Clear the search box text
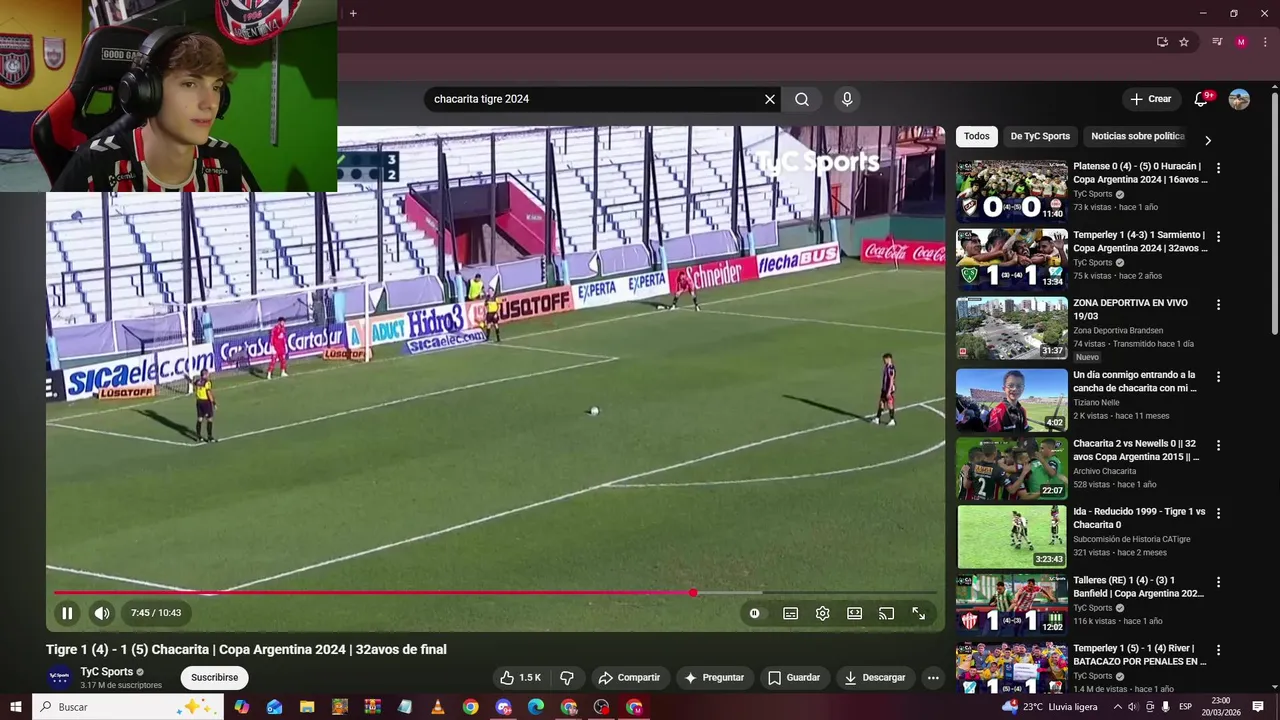The image size is (1280, 720). [x=770, y=99]
